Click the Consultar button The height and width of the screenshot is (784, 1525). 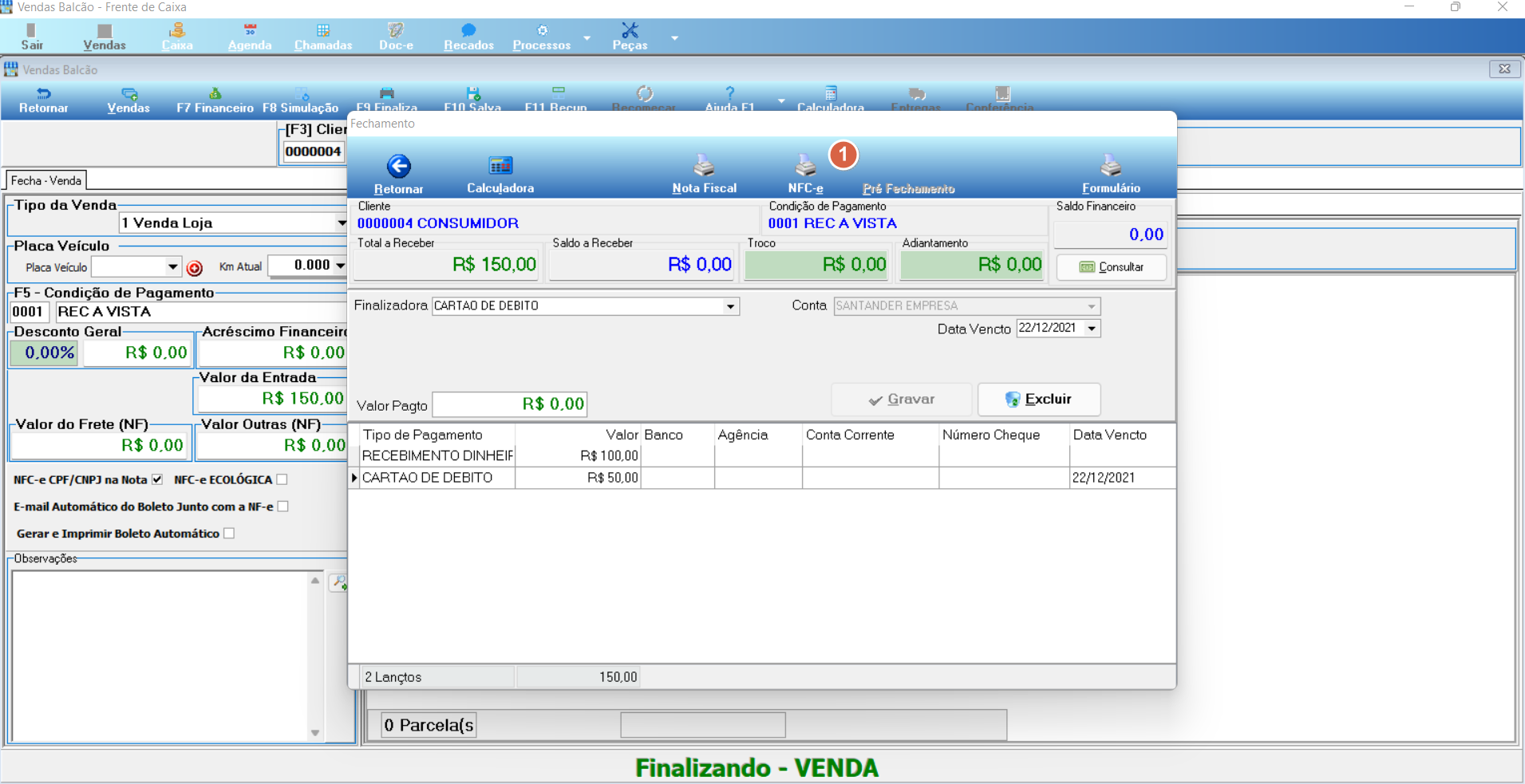point(1111,267)
